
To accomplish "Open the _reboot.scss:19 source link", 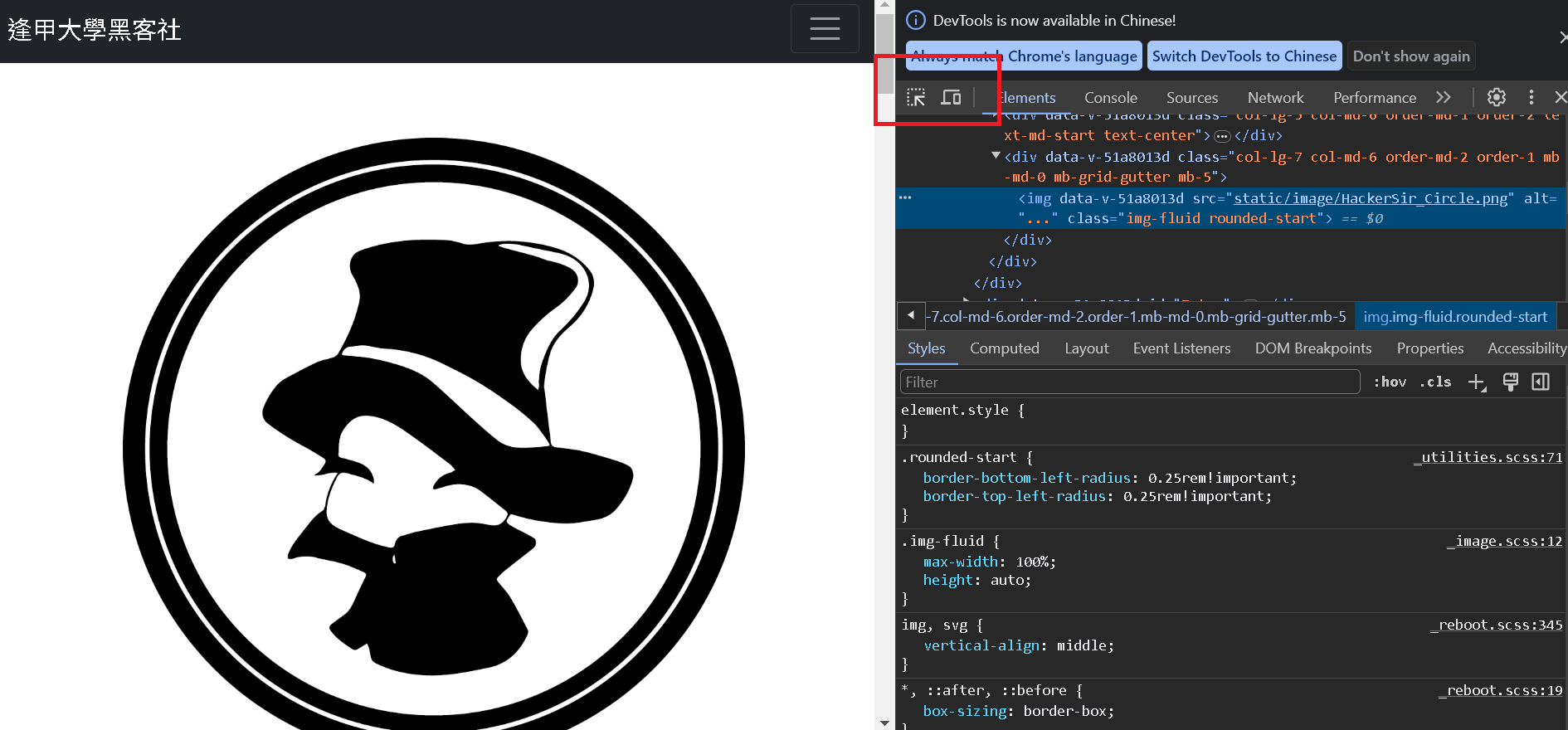I will coord(1501,690).
